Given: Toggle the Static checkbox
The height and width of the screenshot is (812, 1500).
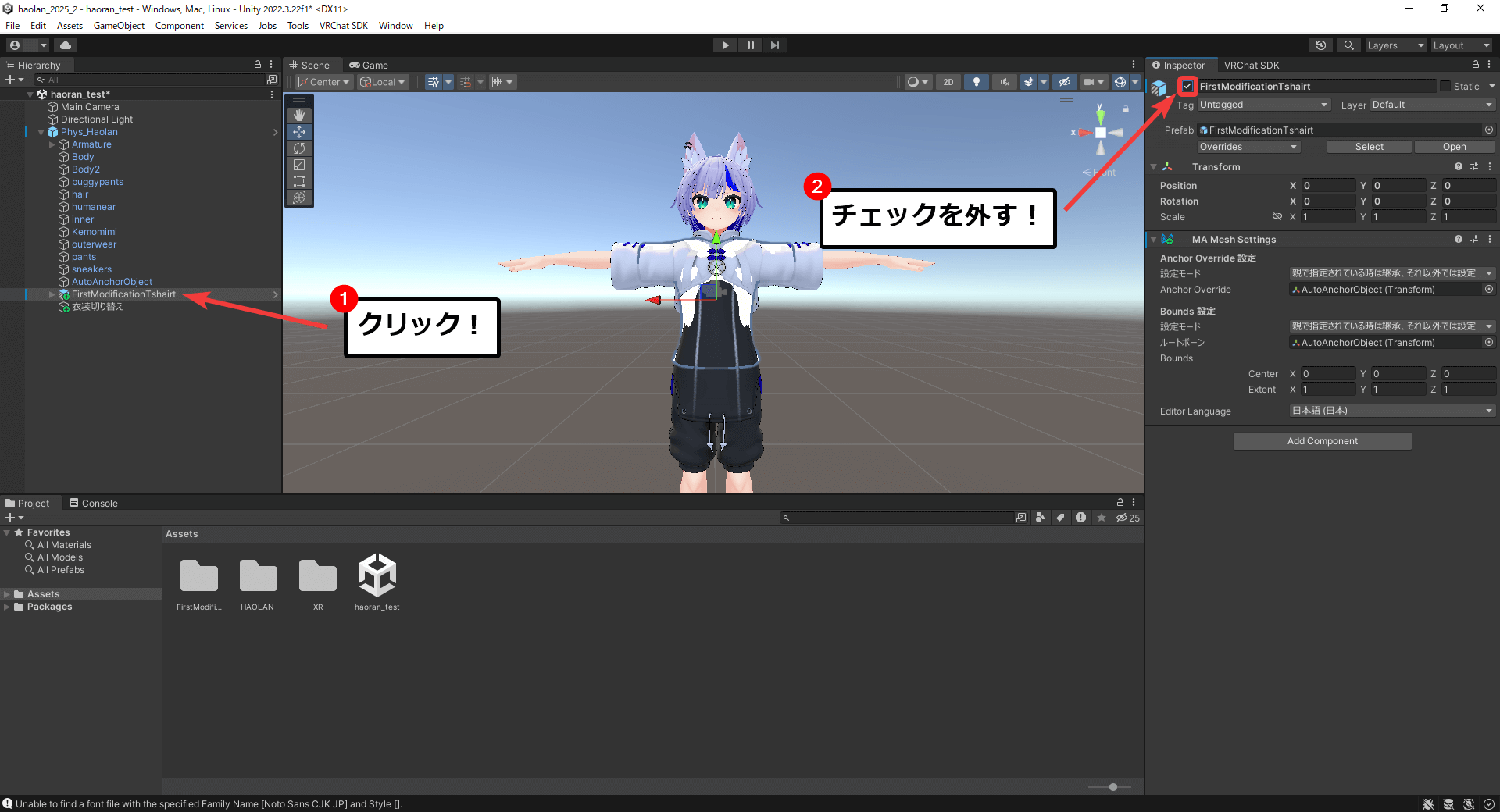Looking at the screenshot, I should tap(1445, 86).
